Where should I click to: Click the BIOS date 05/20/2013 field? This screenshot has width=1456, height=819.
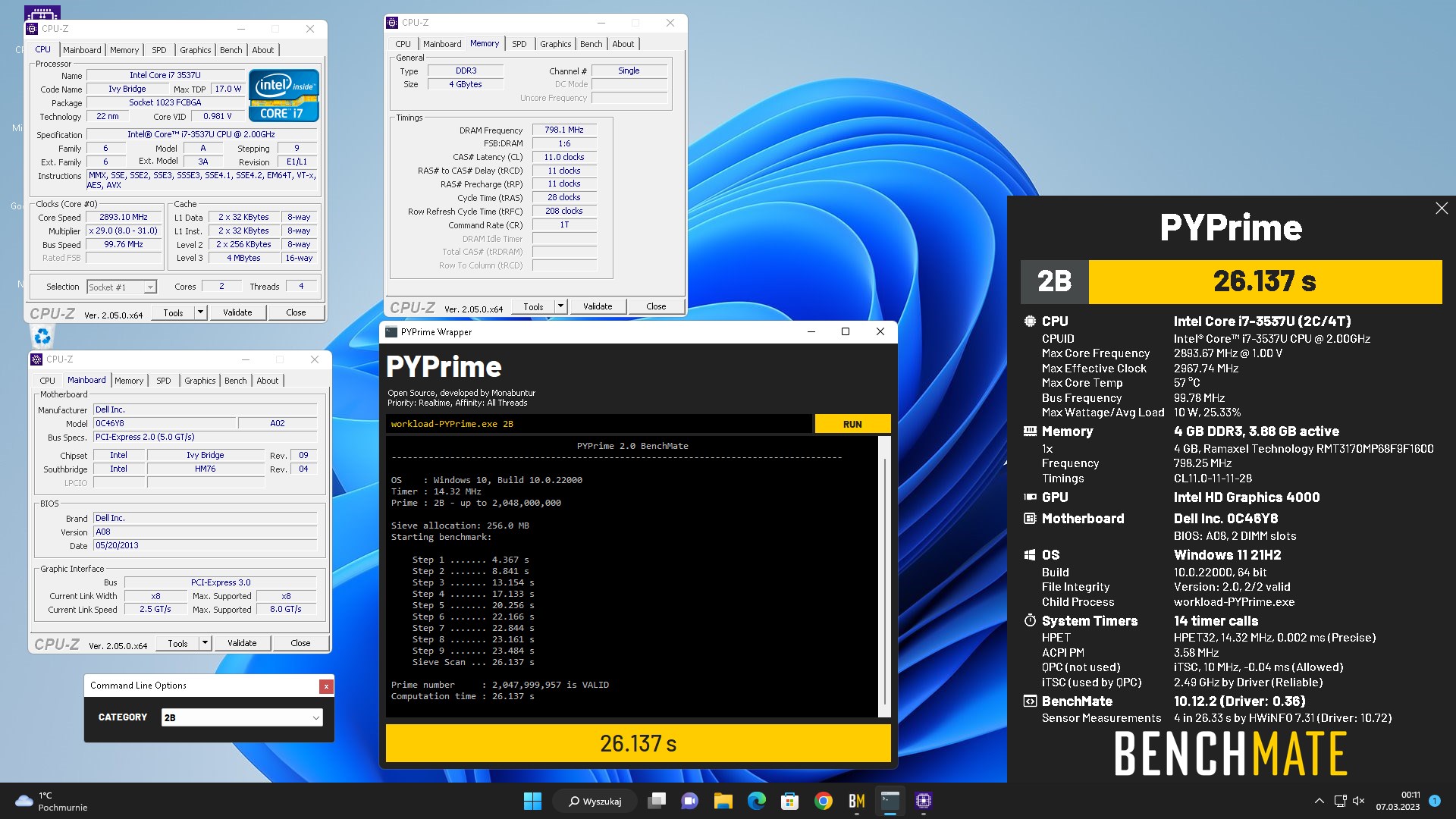pos(205,545)
